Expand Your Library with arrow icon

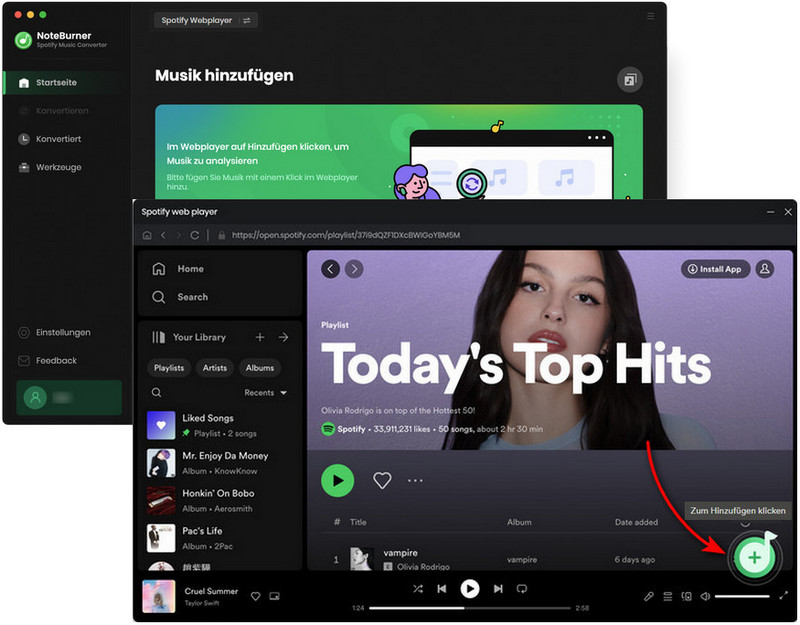coord(283,337)
